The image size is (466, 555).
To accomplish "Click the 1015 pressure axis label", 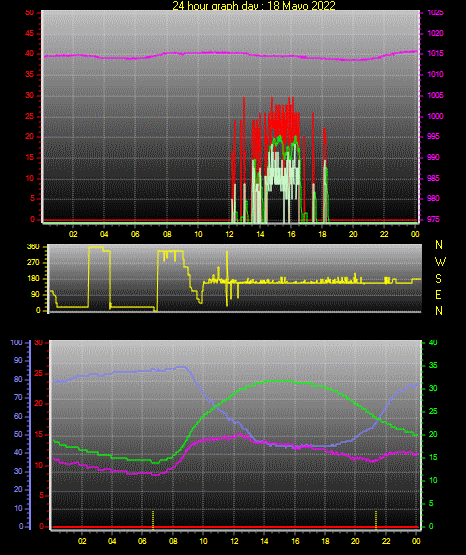I will point(435,53).
